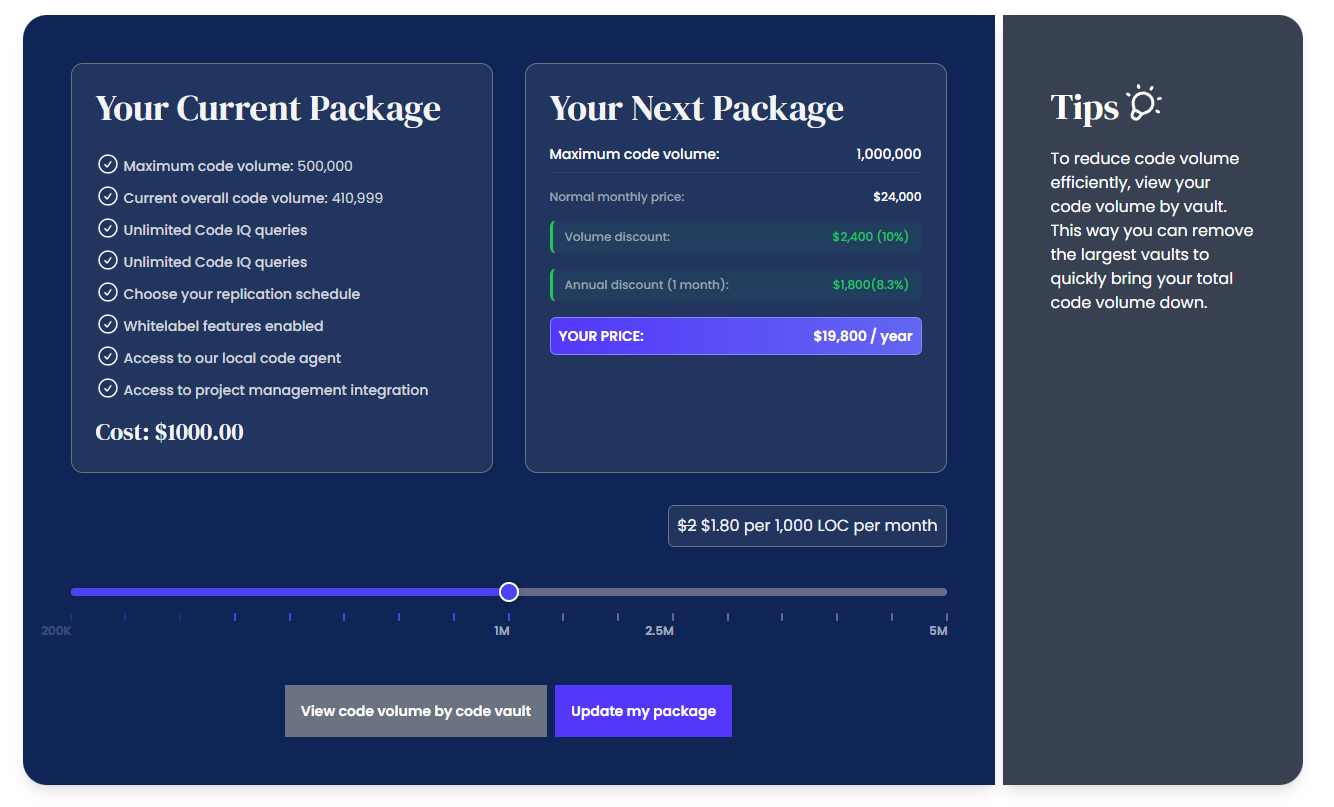Click the Update my package button
This screenshot has height=807, width=1334.
point(643,711)
